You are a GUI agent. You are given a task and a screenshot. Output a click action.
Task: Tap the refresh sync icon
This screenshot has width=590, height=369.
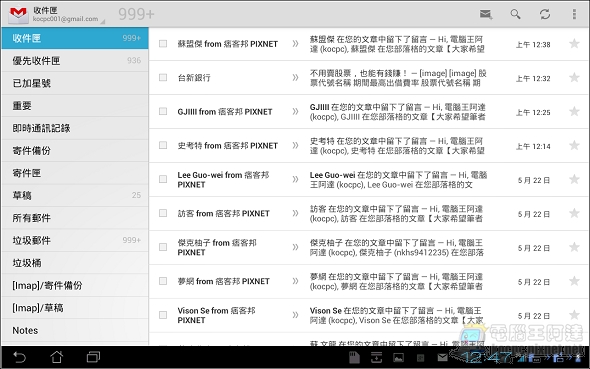(x=544, y=14)
